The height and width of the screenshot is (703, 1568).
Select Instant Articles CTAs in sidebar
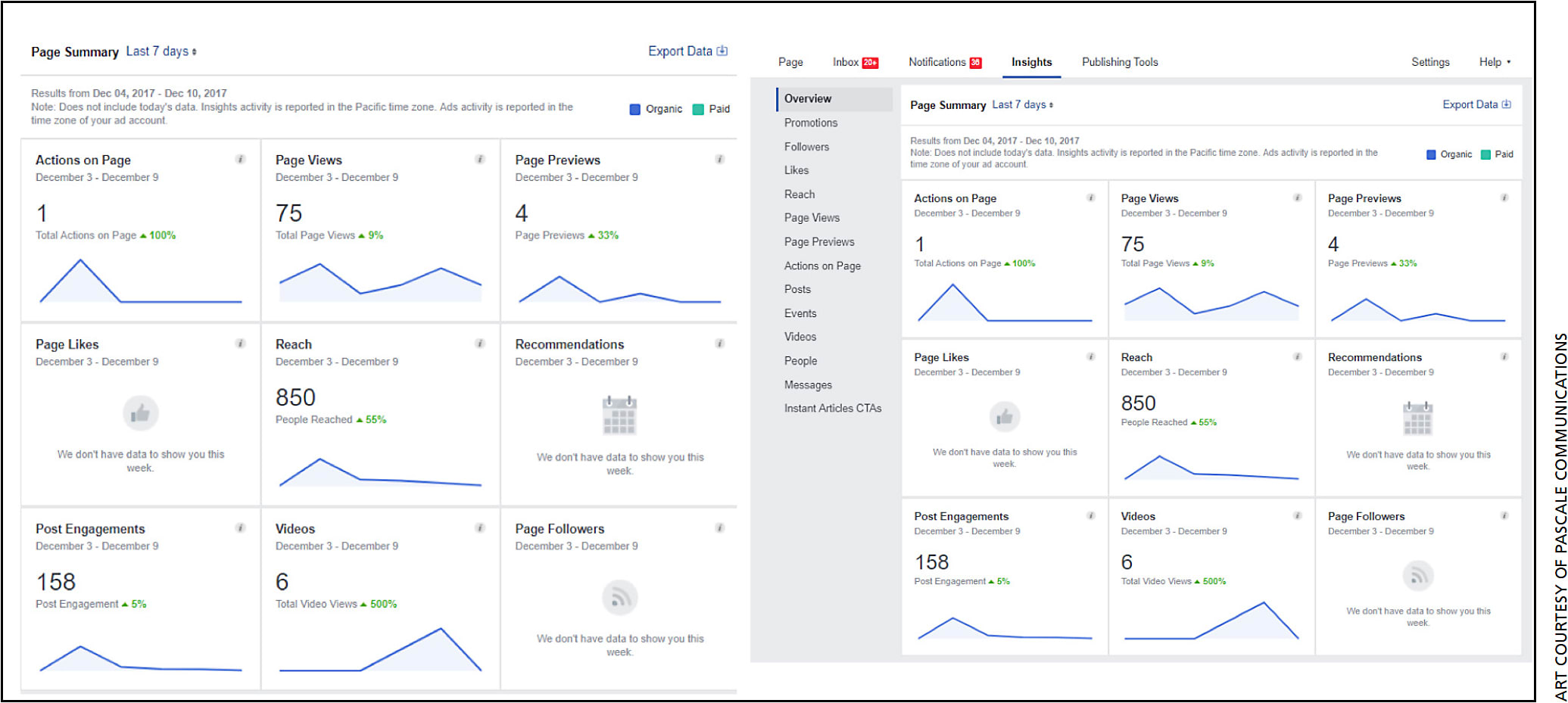(x=833, y=408)
